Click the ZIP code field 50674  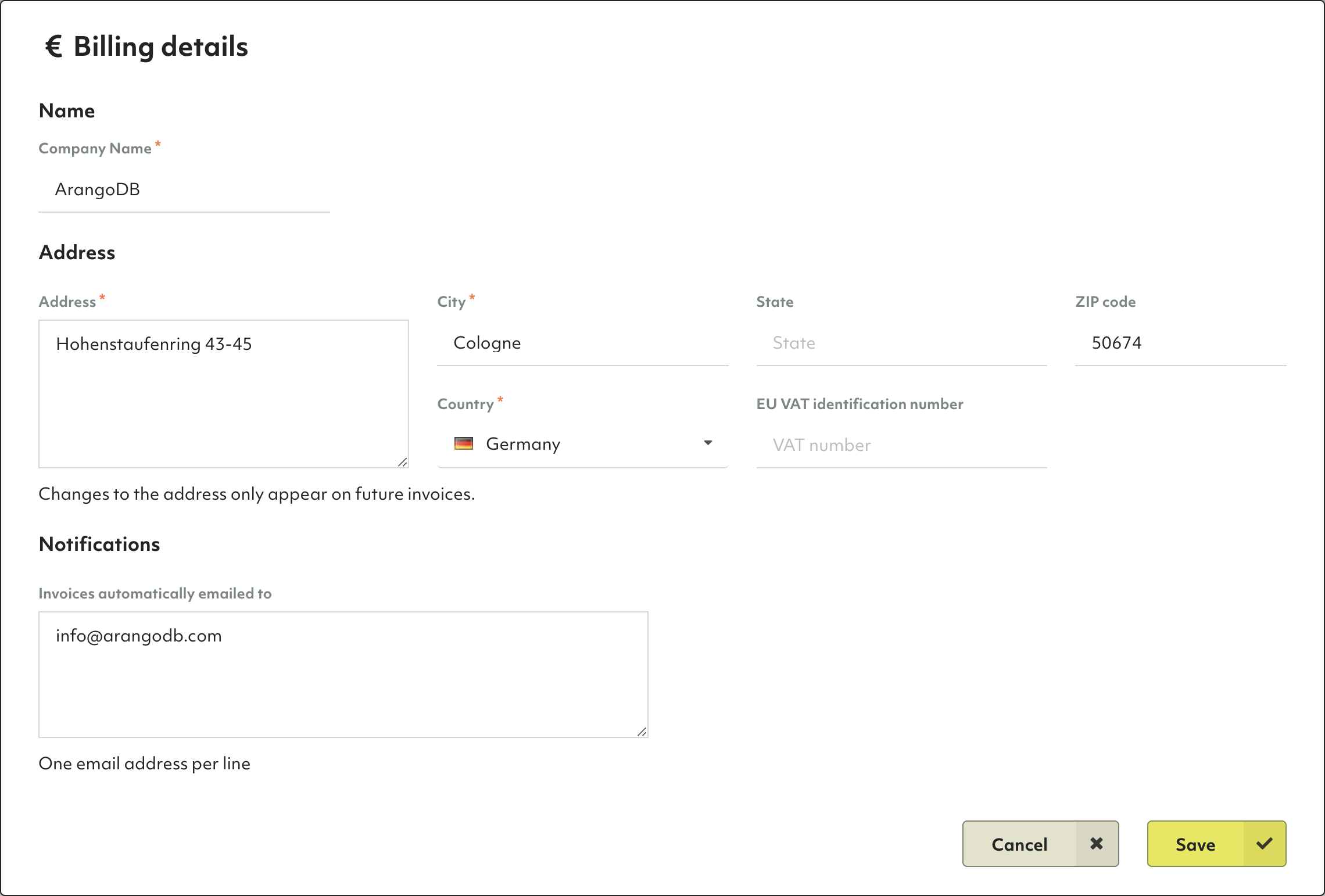[x=1180, y=343]
